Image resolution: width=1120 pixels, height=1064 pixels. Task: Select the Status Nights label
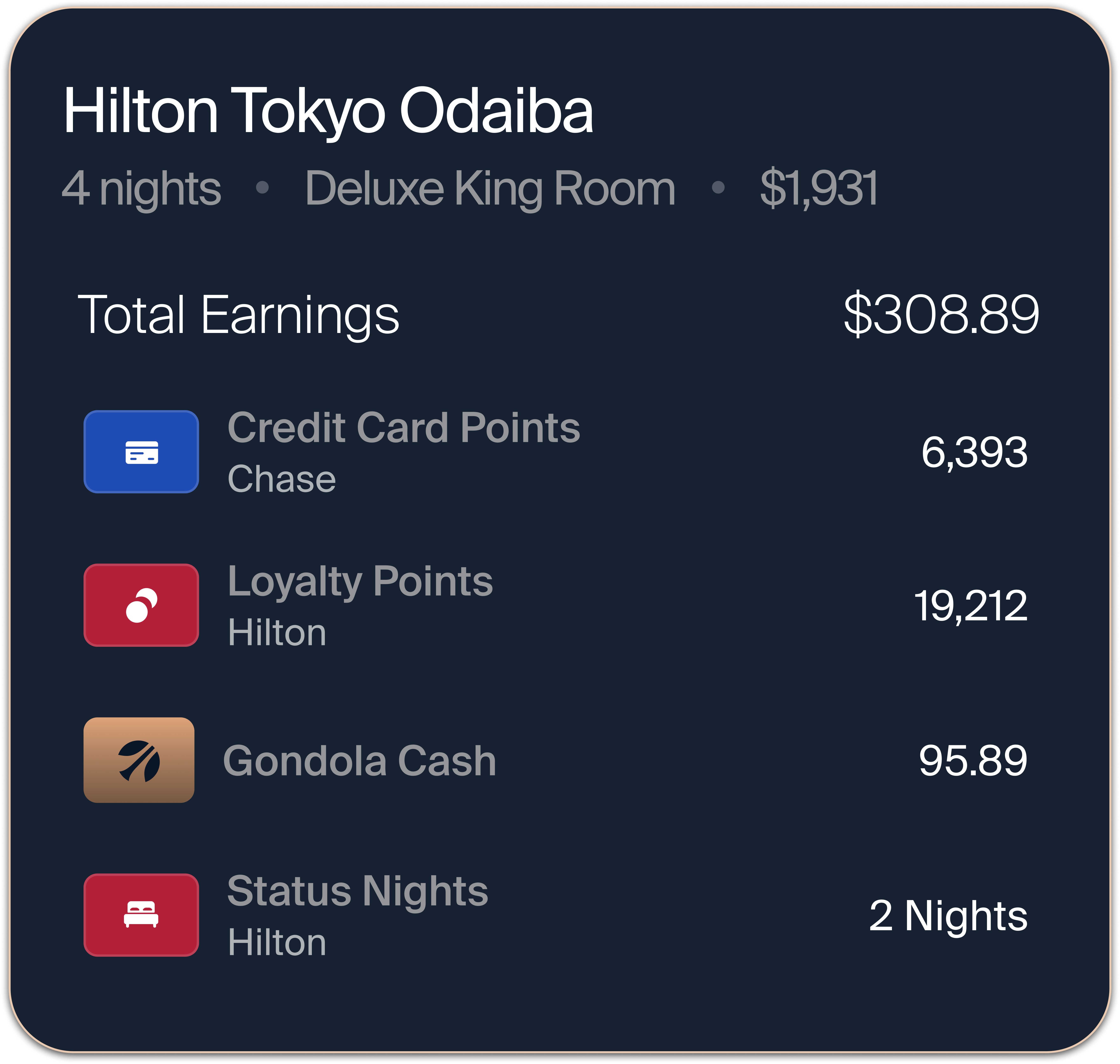[357, 891]
